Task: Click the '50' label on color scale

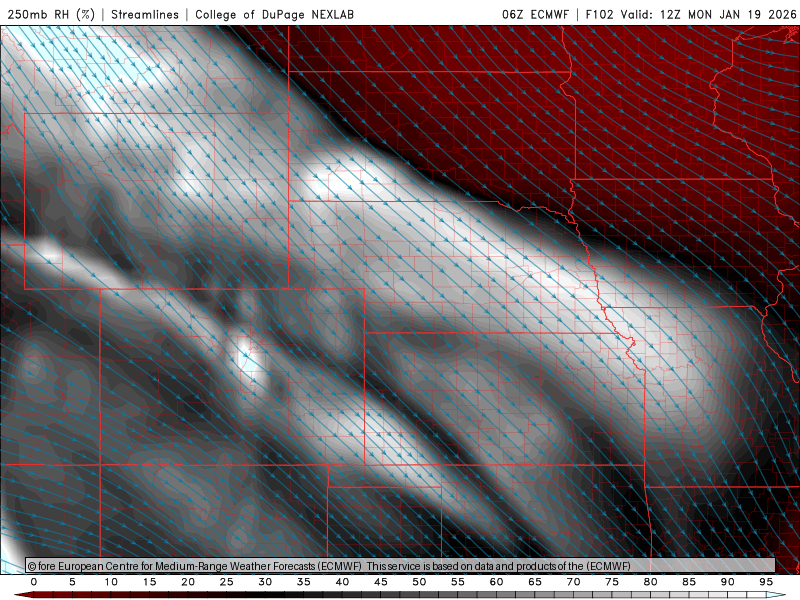Action: (419, 582)
